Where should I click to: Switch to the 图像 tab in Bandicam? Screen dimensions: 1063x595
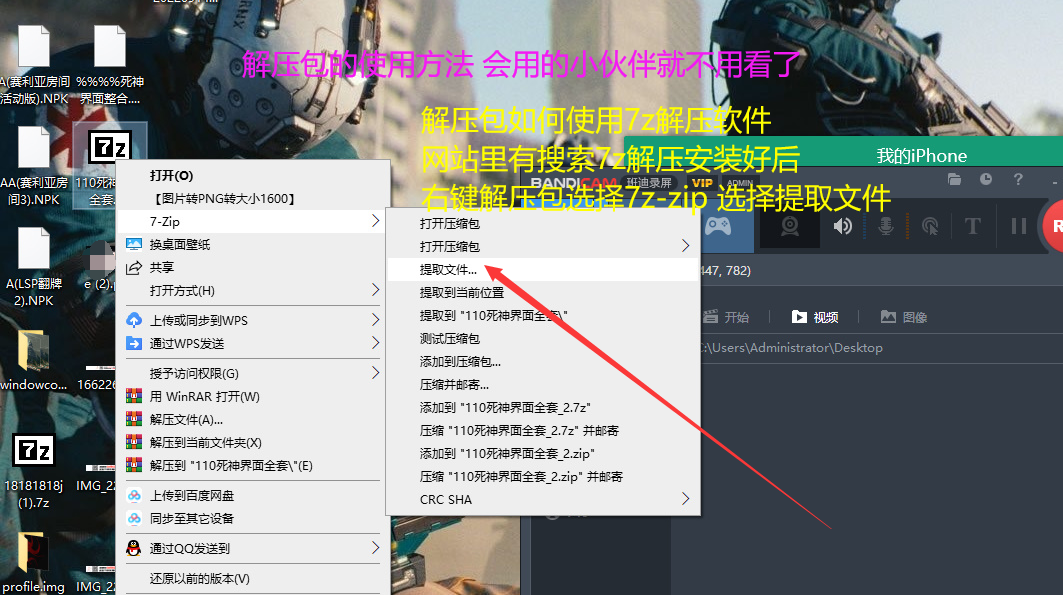tap(904, 317)
